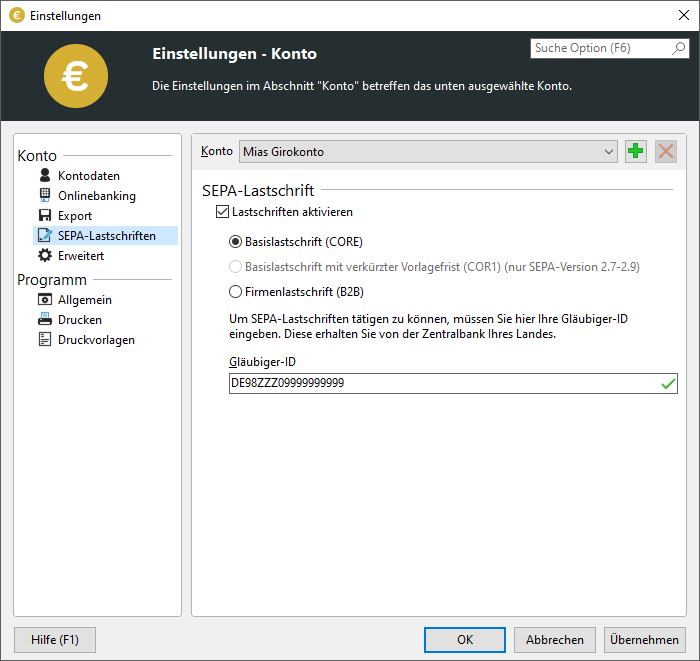Confirm settings with the OK button
Viewport: 700px width, 661px height.
464,640
